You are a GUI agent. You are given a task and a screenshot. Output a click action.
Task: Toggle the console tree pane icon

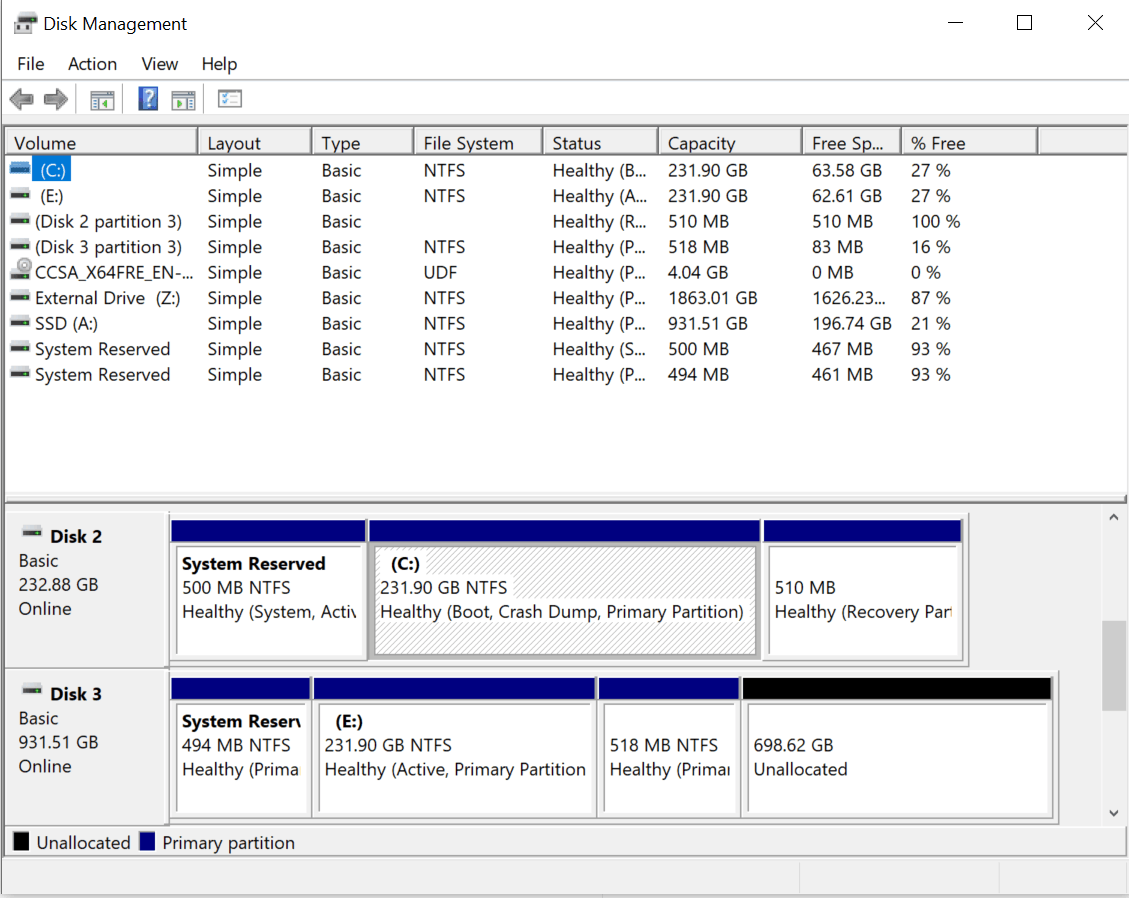[x=102, y=100]
